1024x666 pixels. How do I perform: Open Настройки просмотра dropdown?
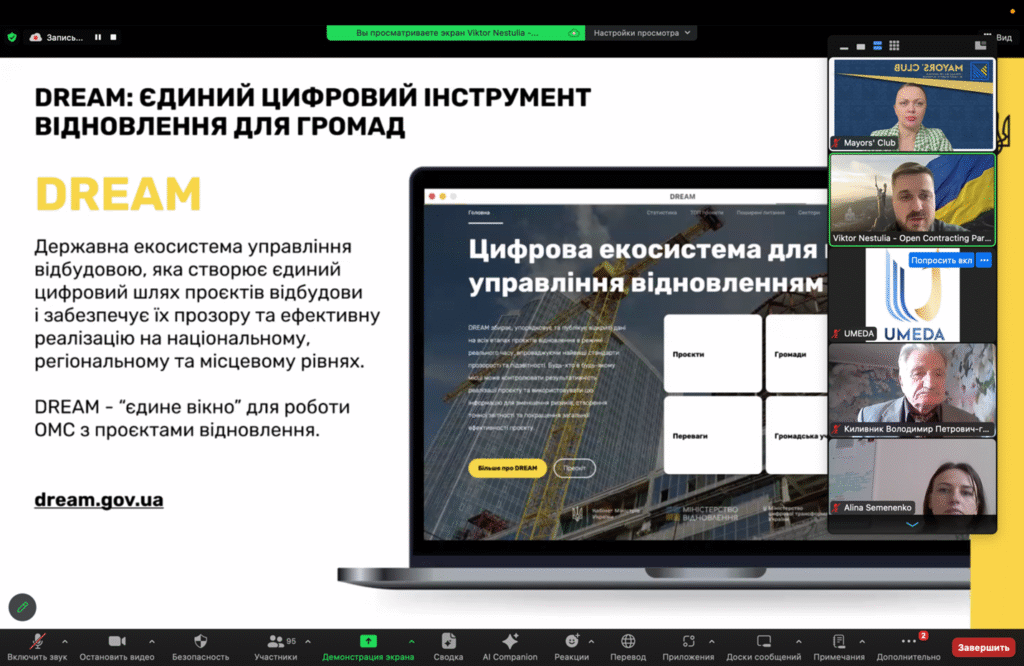641,33
